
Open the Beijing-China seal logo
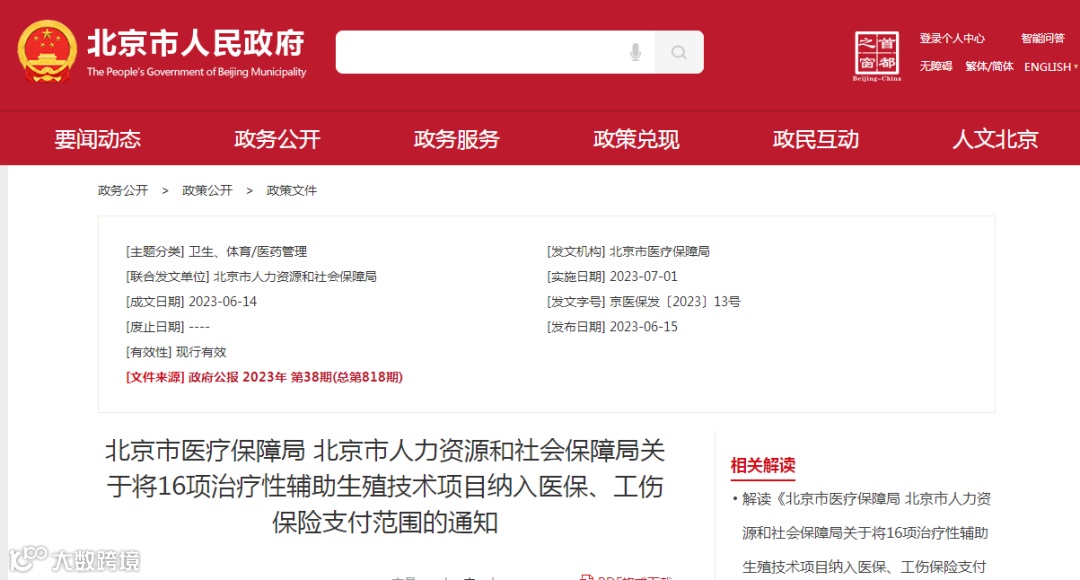click(x=877, y=55)
